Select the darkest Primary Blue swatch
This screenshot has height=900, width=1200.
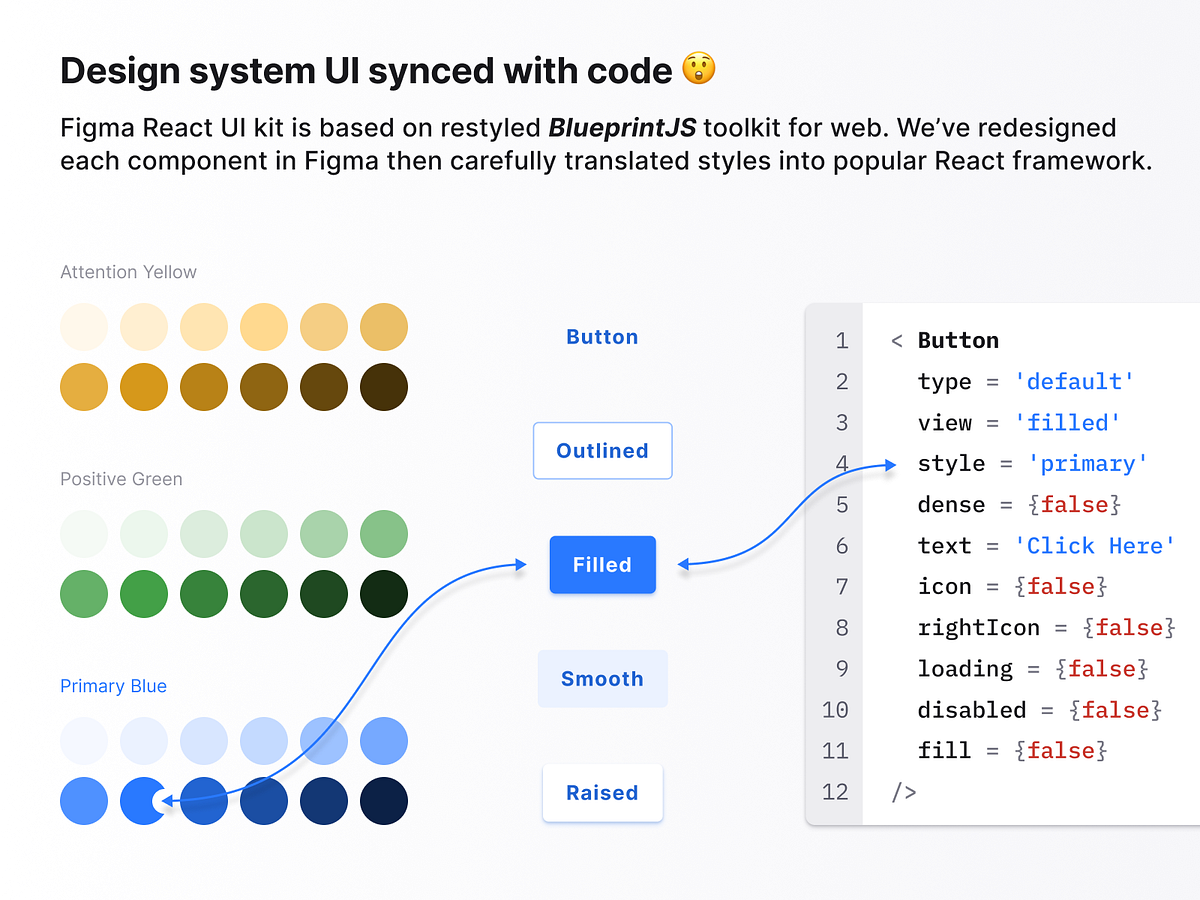(x=383, y=800)
